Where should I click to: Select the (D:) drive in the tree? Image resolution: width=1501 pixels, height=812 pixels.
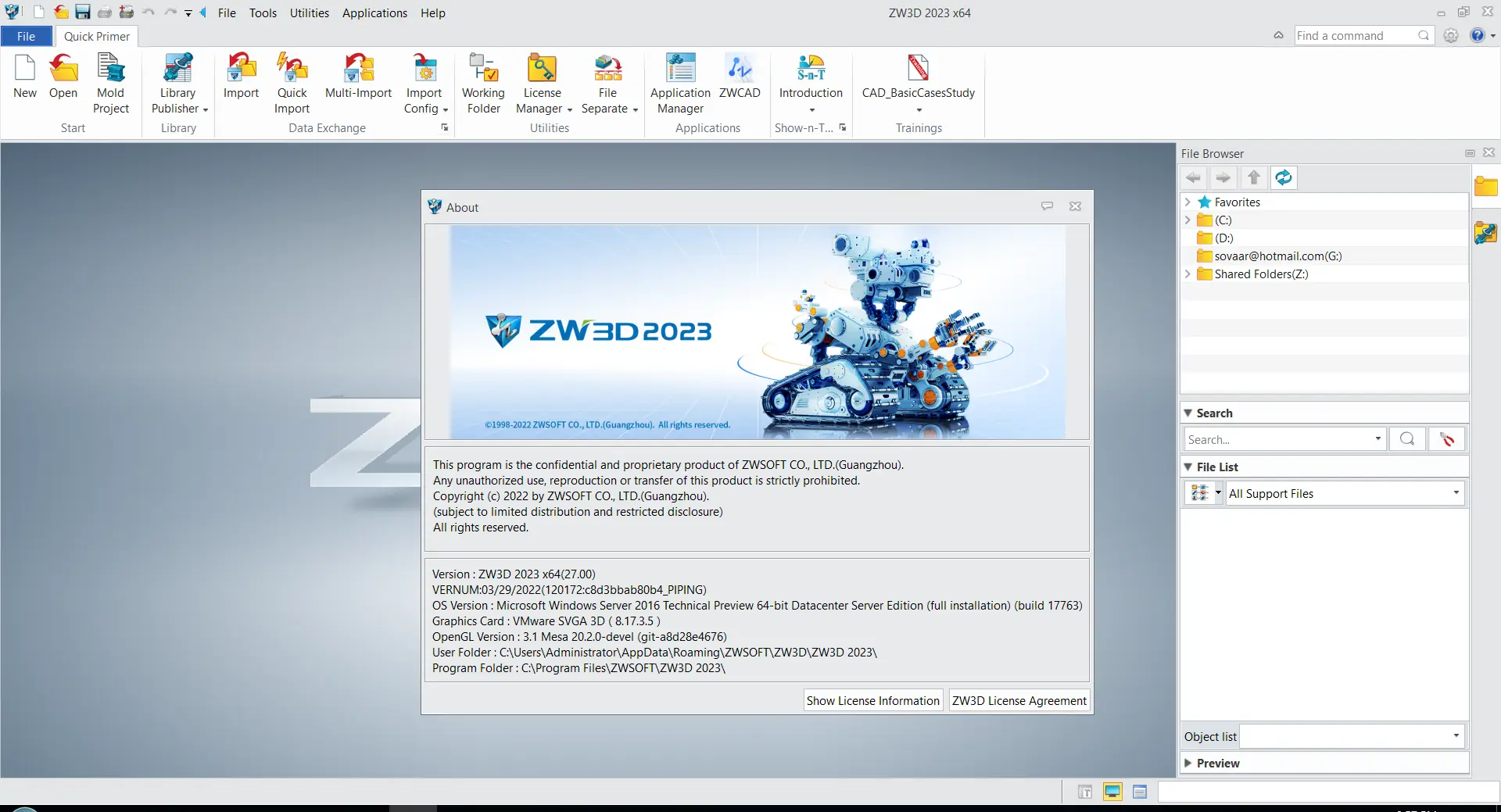pyautogui.click(x=1224, y=238)
